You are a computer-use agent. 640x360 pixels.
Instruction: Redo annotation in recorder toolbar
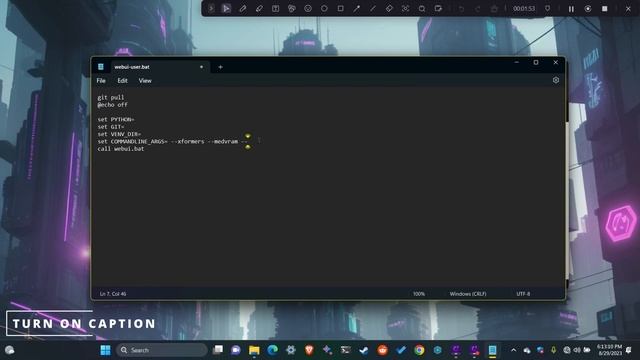pos(478,9)
